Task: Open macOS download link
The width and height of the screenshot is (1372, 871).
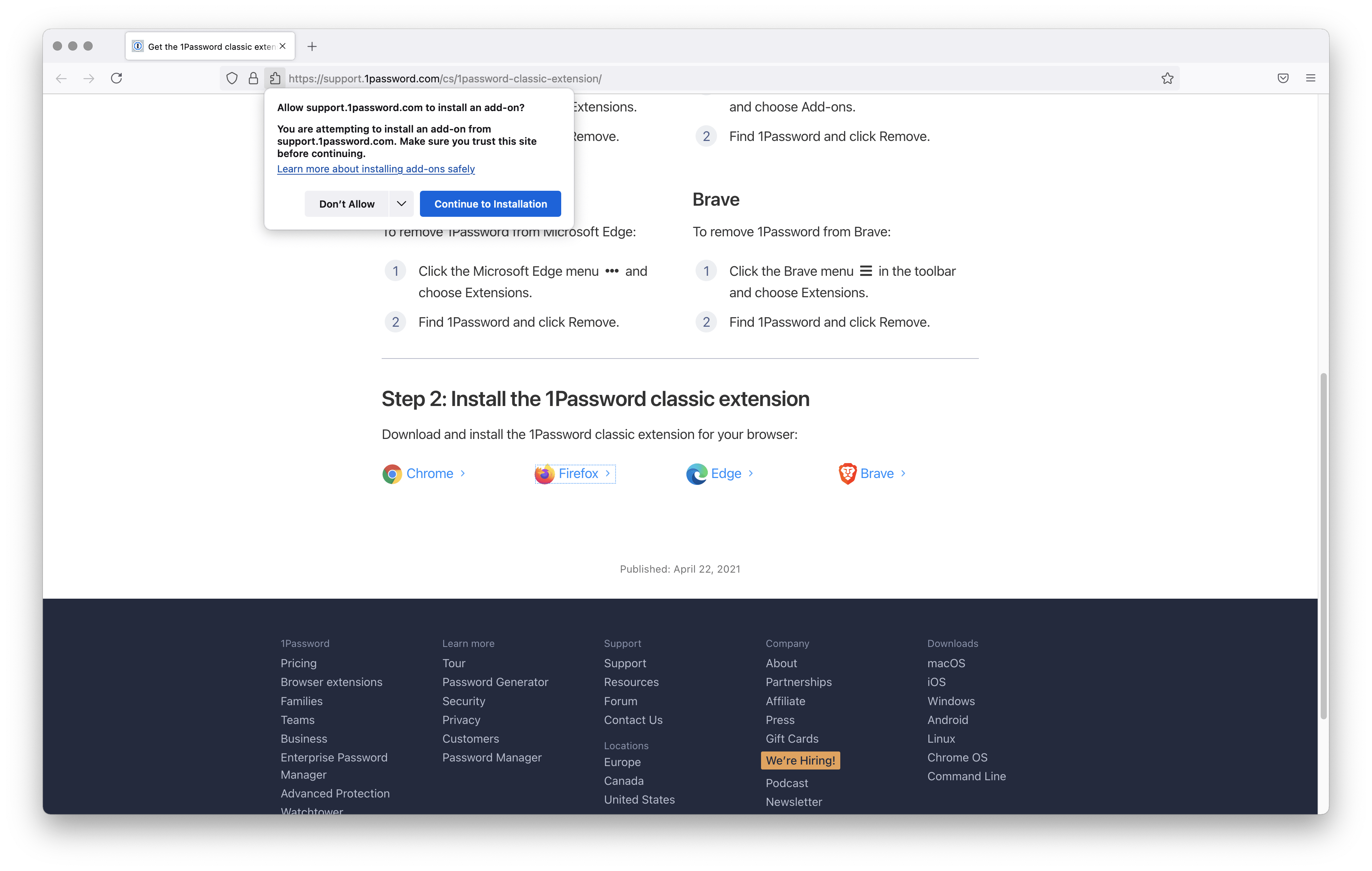Action: tap(946, 663)
